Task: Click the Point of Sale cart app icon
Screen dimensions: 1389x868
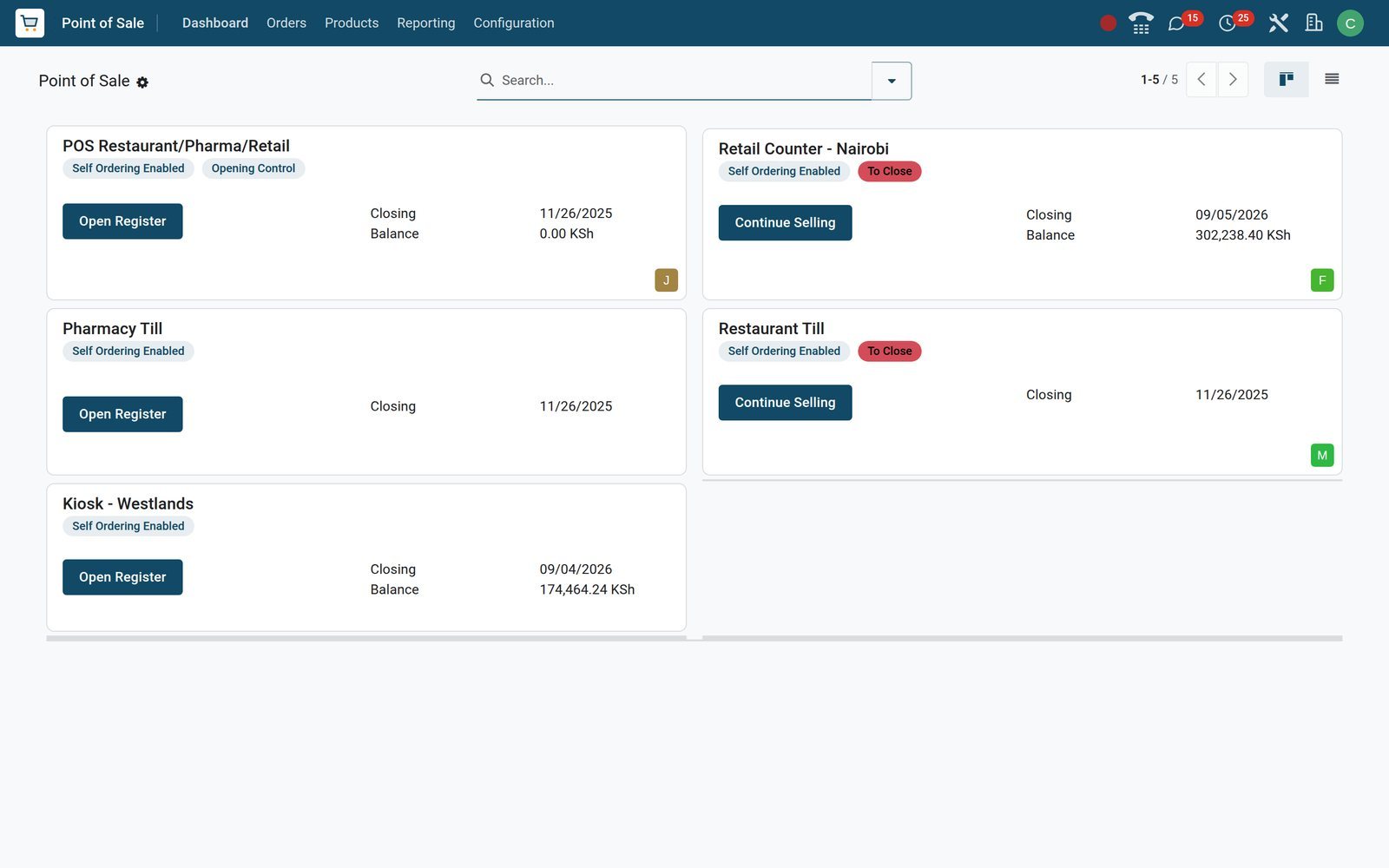Action: pos(30,23)
